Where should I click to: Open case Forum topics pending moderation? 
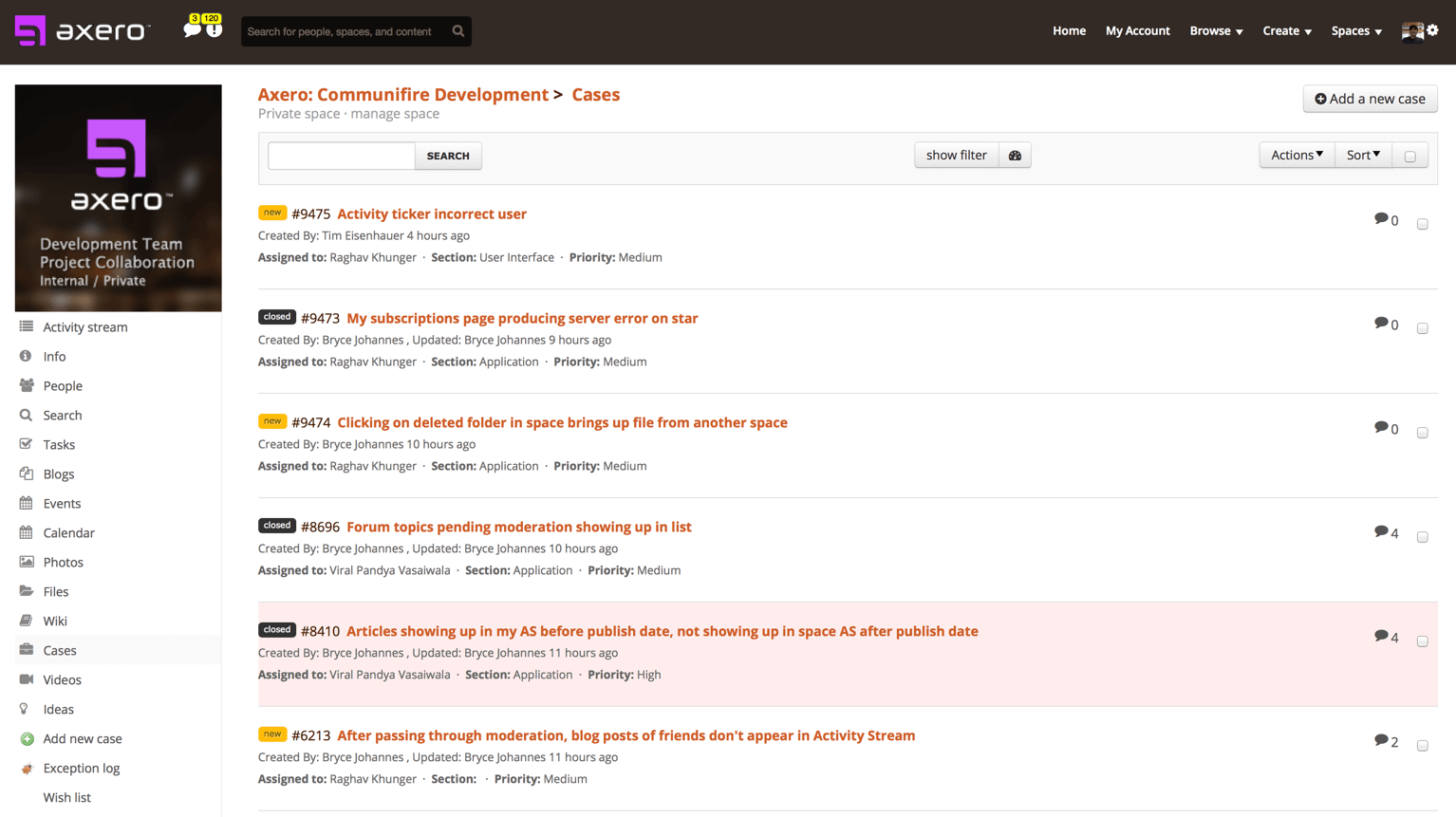[x=518, y=527]
